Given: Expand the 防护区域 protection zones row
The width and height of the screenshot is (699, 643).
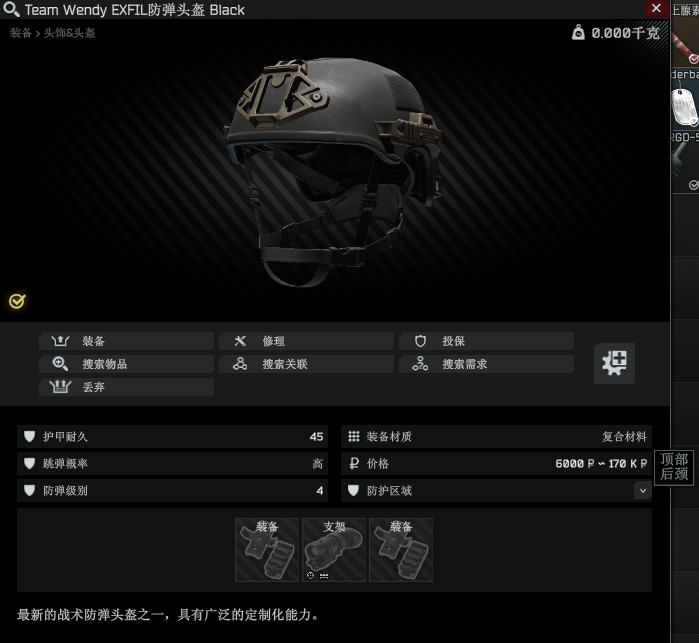Looking at the screenshot, I should pyautogui.click(x=497, y=491).
